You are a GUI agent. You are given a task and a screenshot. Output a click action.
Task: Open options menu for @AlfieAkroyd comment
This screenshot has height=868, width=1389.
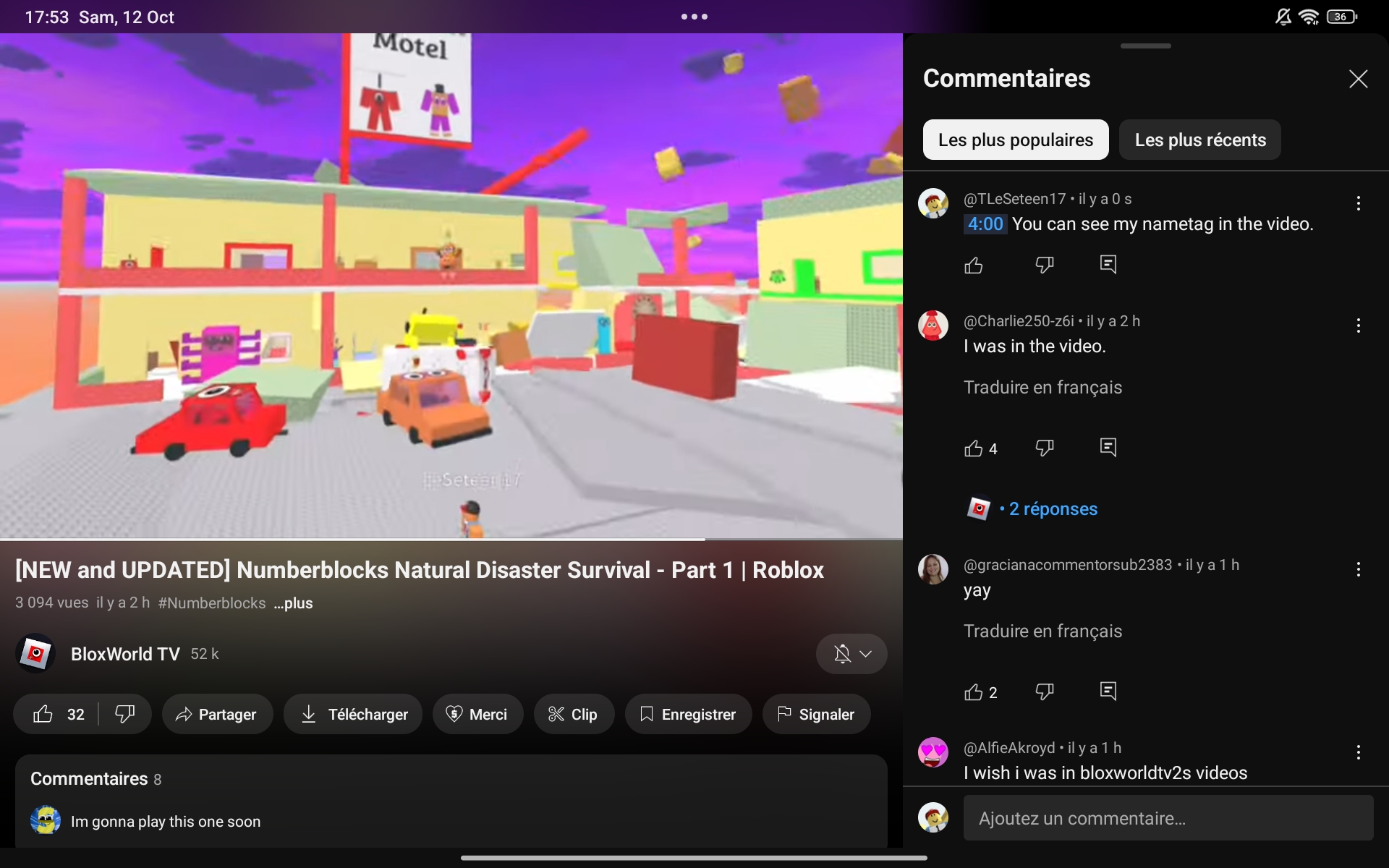coord(1358,752)
